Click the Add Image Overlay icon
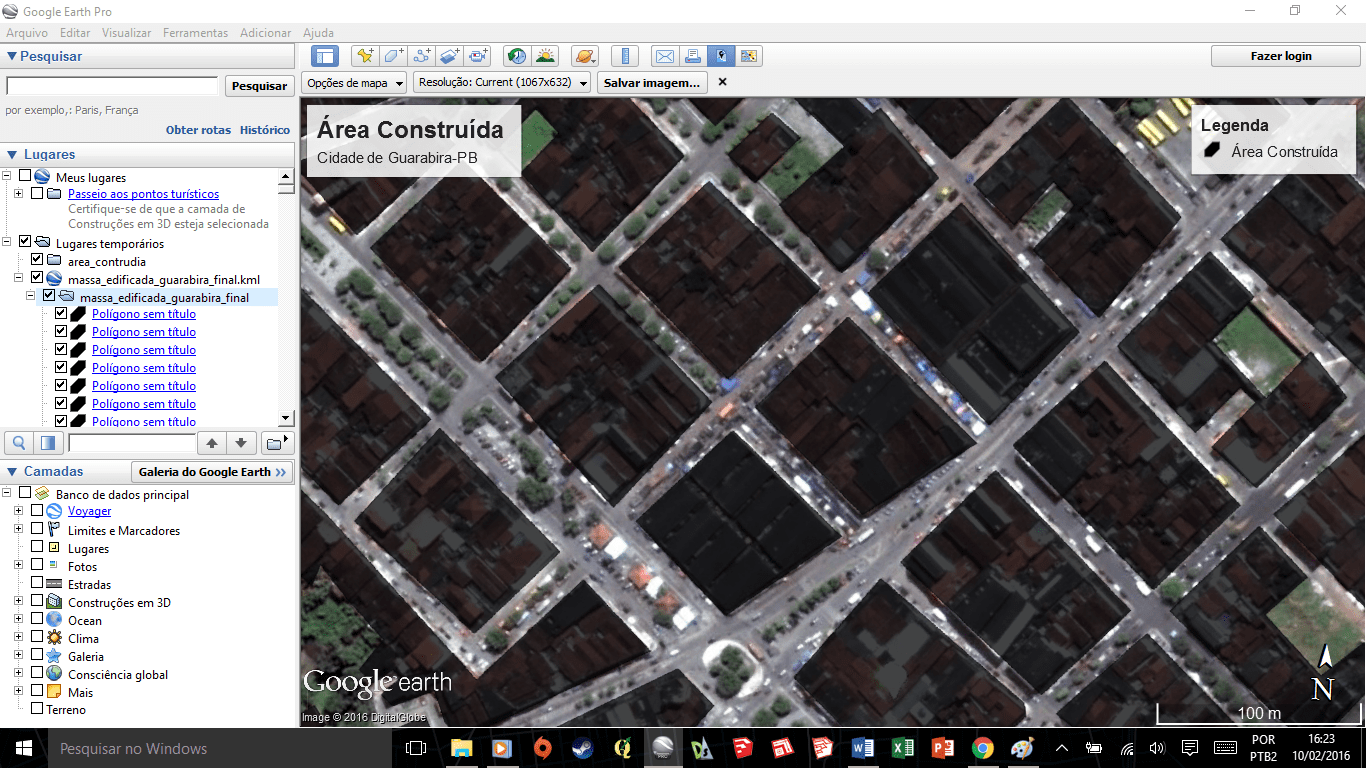 tap(450, 56)
